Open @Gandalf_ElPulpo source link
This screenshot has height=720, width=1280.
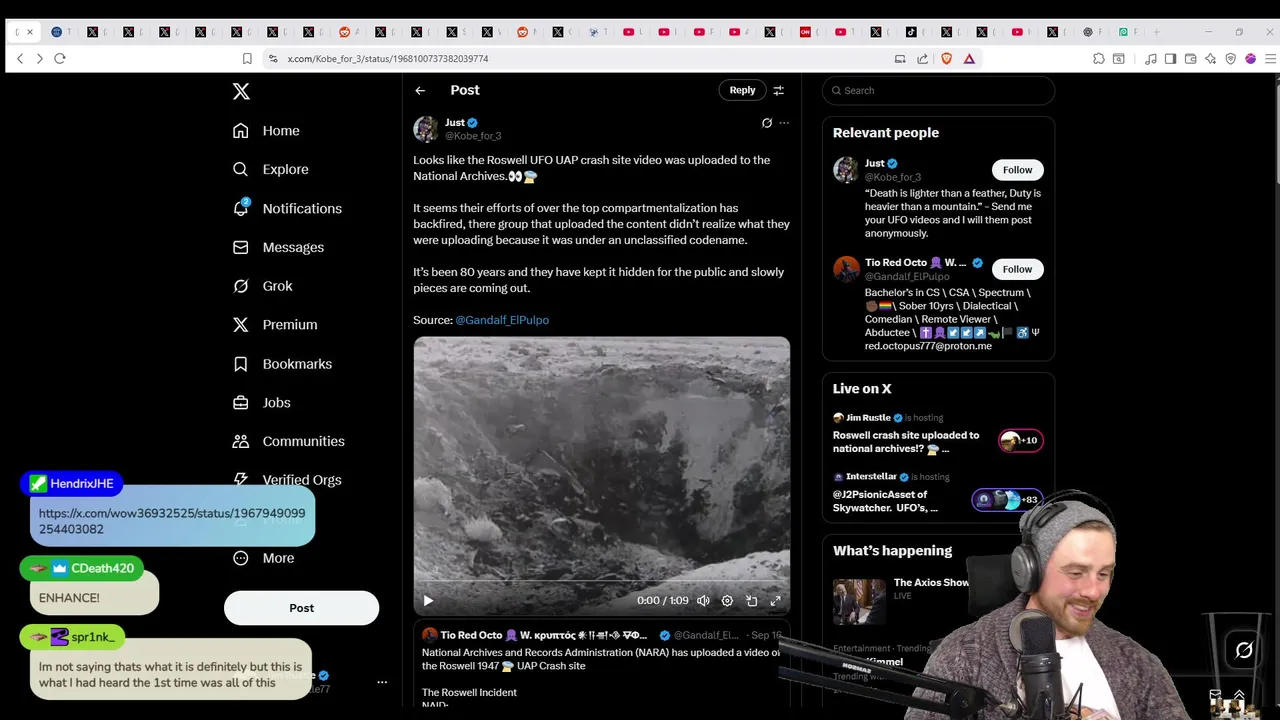[502, 320]
